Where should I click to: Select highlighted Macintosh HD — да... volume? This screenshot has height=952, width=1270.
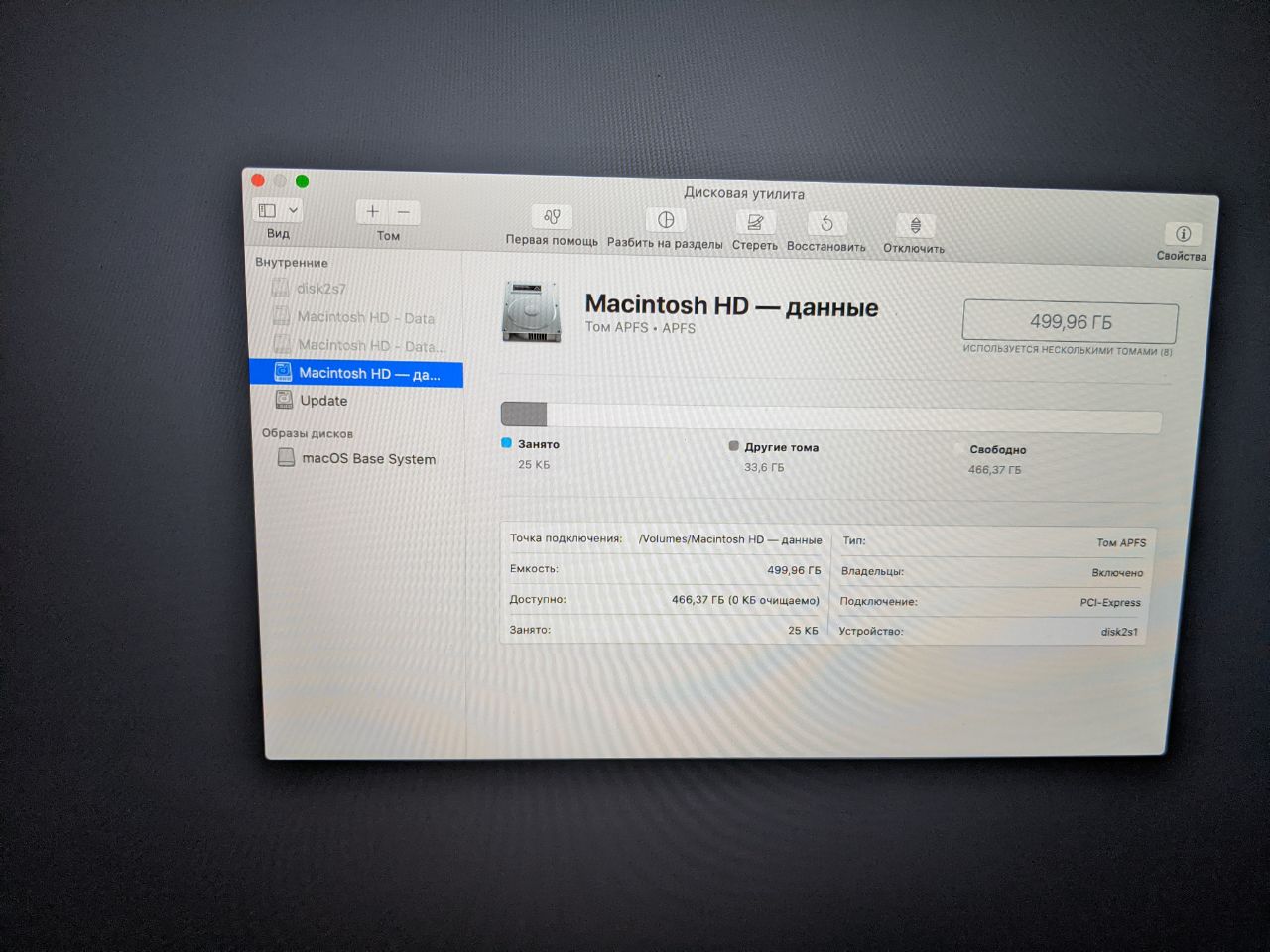click(x=356, y=373)
